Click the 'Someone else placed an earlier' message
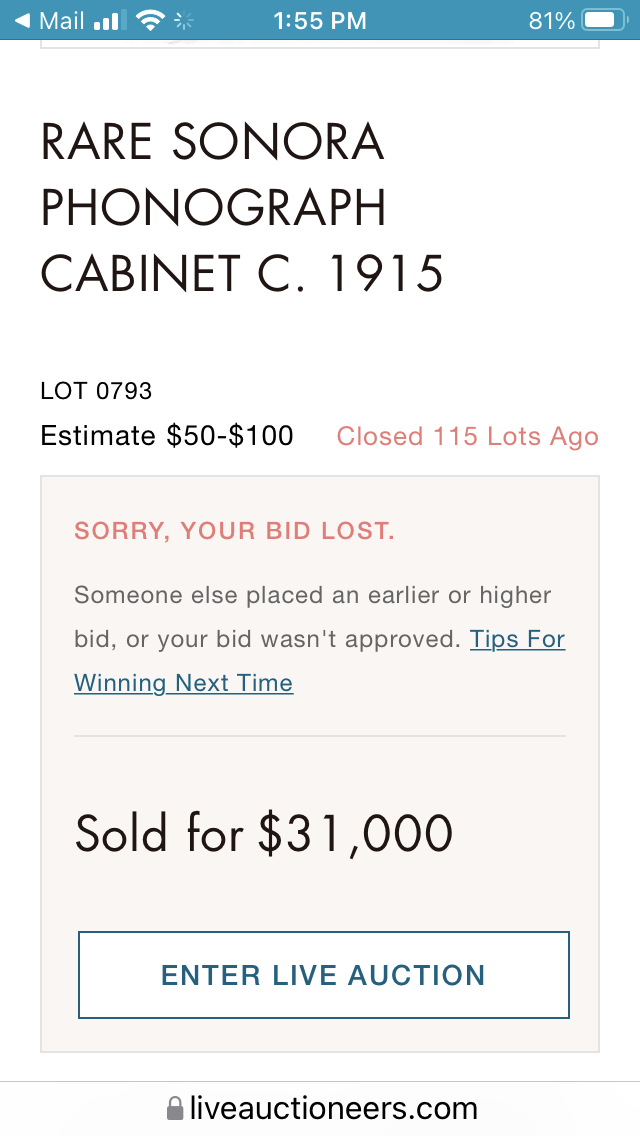 point(312,596)
